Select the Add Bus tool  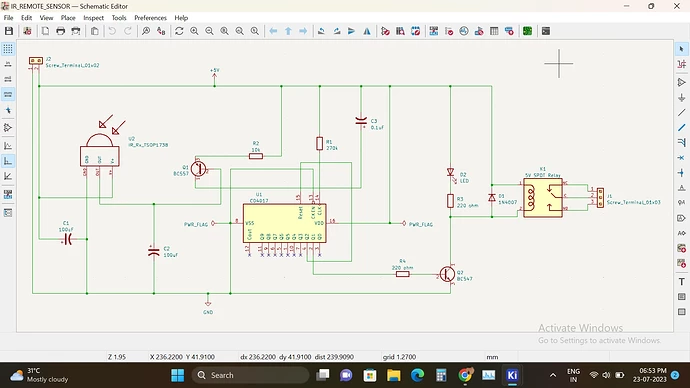pyautogui.click(x=682, y=128)
